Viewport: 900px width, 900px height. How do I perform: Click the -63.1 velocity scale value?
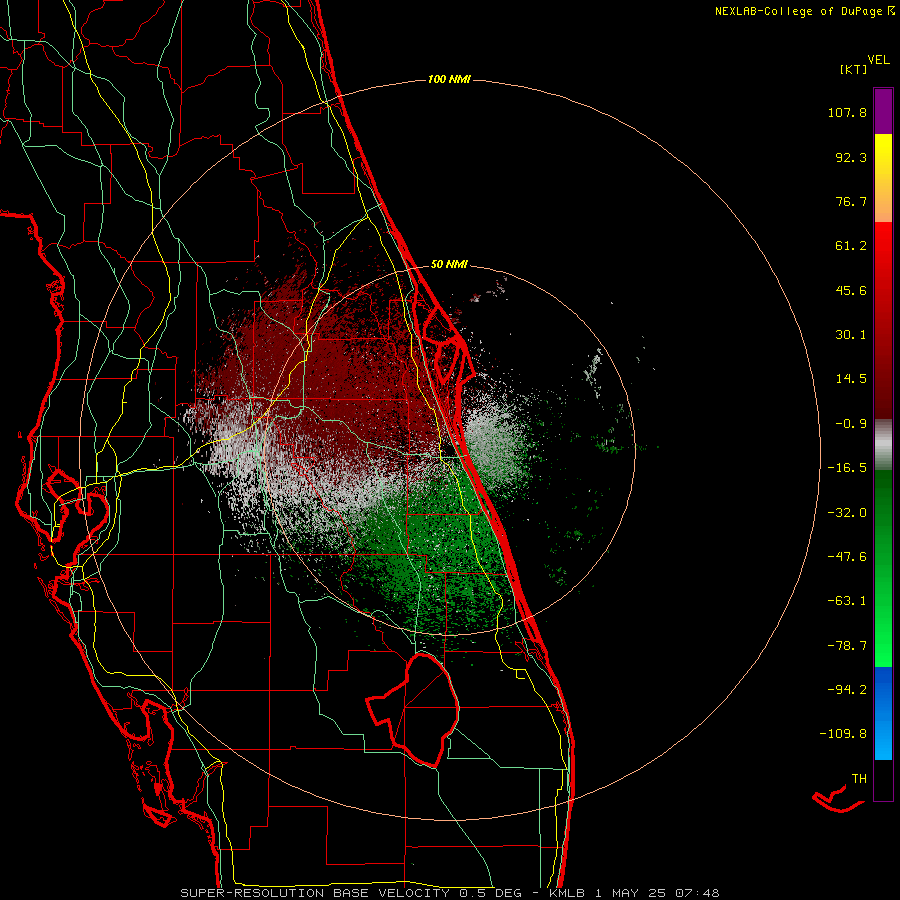pyautogui.click(x=847, y=601)
